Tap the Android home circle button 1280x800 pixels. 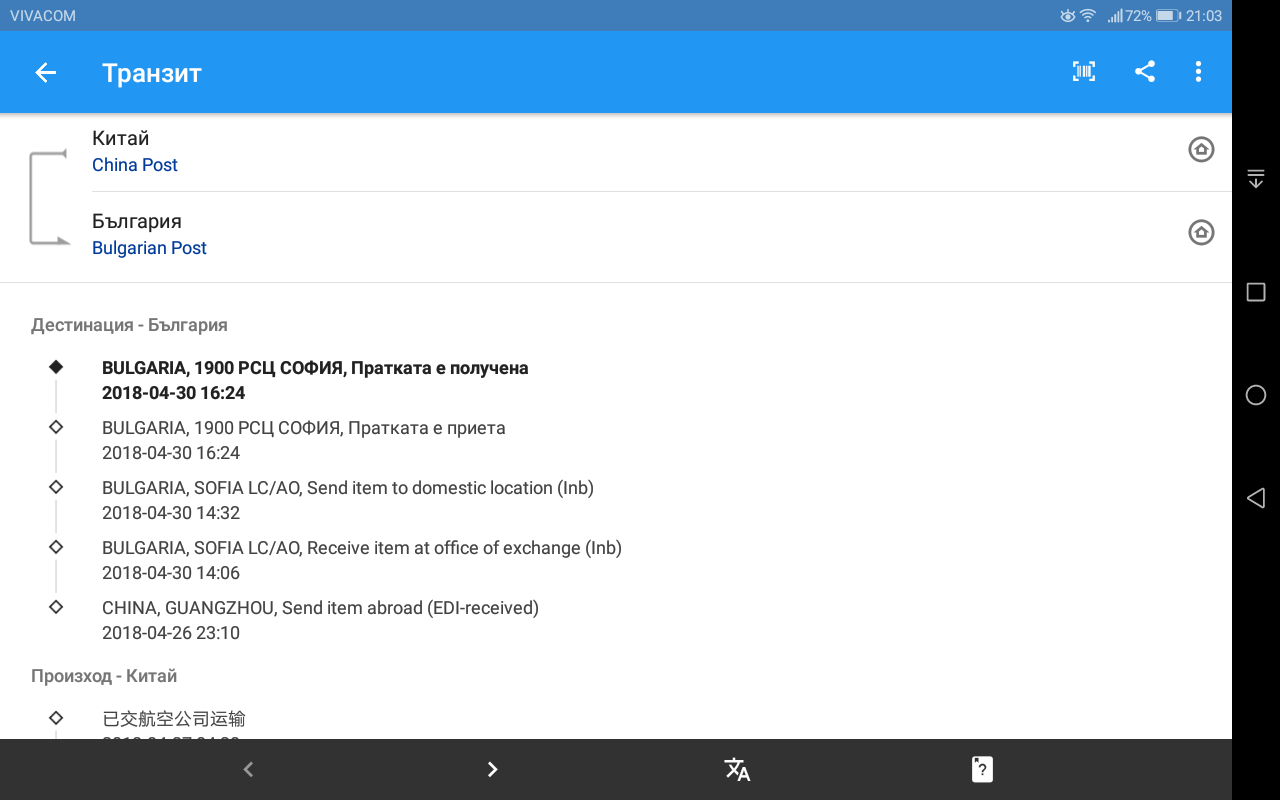point(1256,395)
